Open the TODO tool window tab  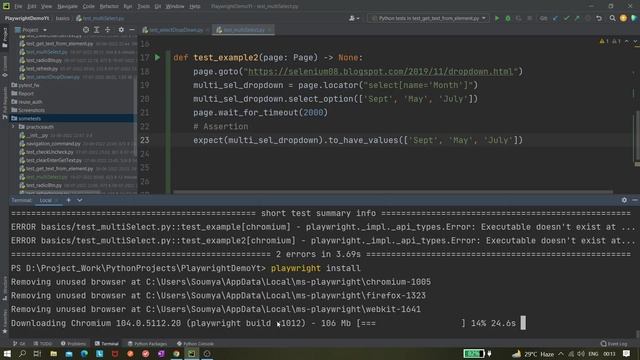pos(43,344)
